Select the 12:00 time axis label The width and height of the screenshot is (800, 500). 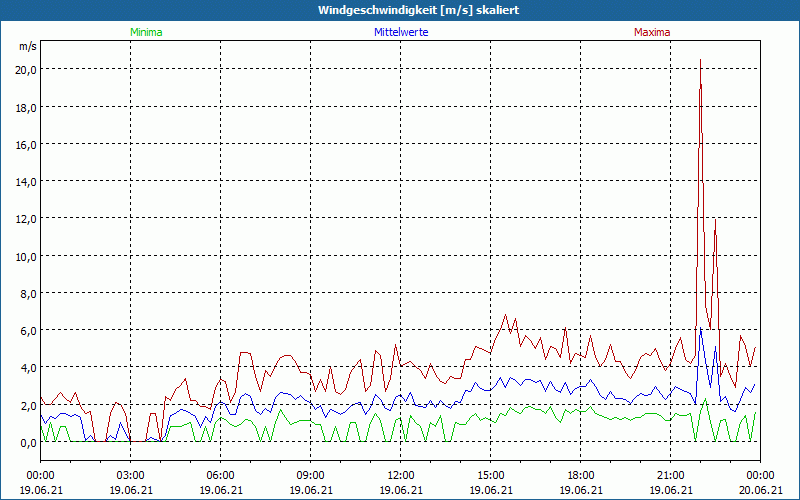400,475
